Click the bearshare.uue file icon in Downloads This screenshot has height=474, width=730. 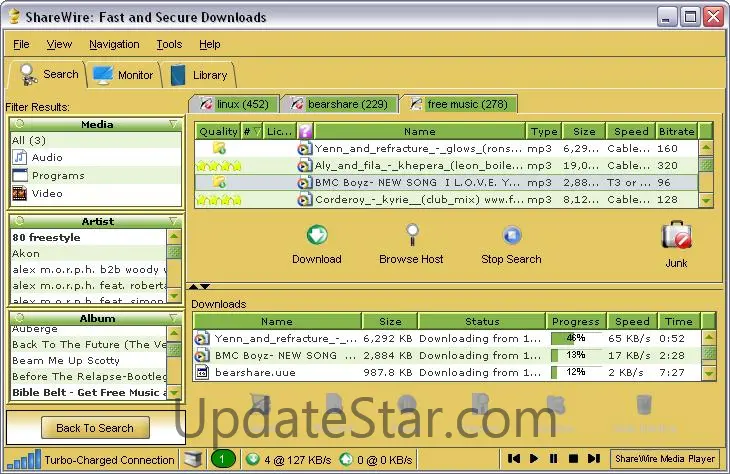202,372
